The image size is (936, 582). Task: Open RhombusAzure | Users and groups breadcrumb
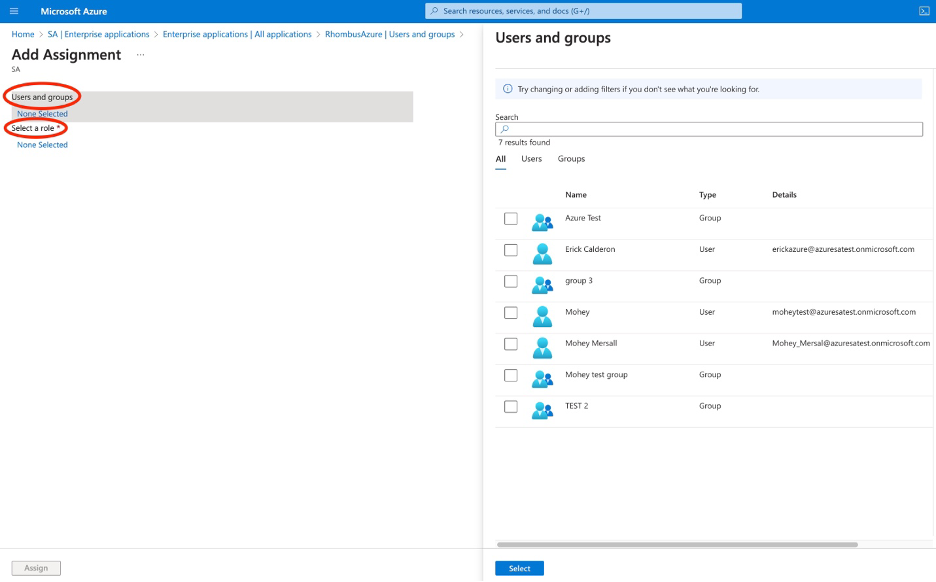point(390,35)
